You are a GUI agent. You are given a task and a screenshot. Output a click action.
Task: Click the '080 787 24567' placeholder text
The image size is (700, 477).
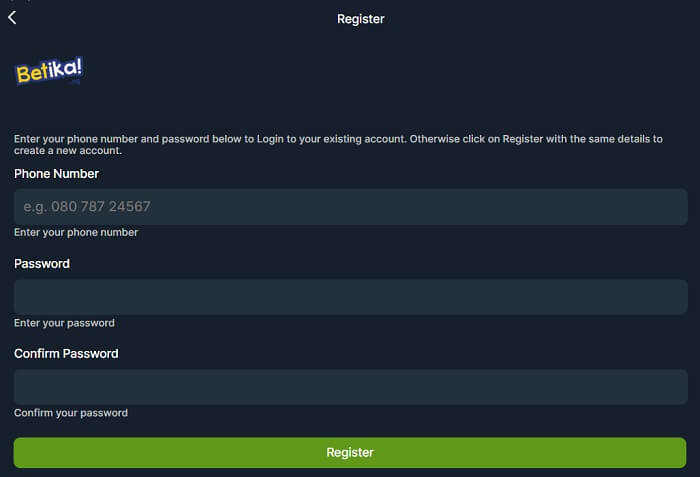pyautogui.click(x=100, y=206)
